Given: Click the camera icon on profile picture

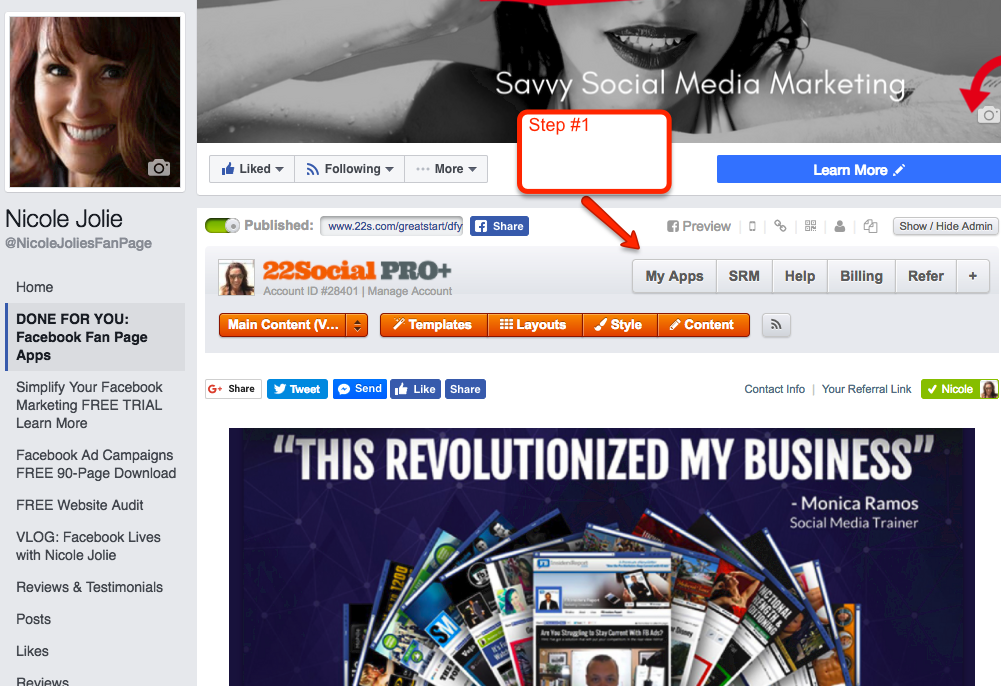Looking at the screenshot, I should click(x=159, y=167).
